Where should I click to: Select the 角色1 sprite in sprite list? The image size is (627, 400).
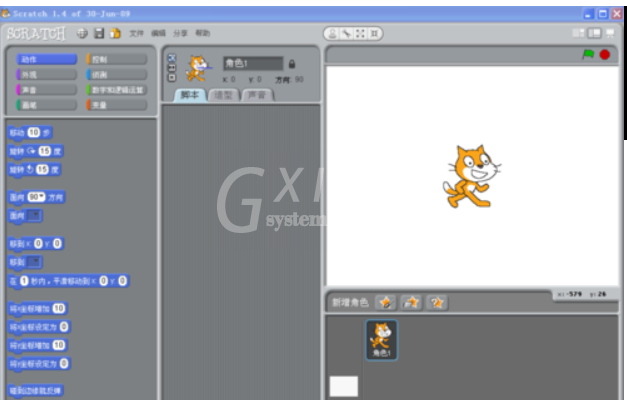pyautogui.click(x=381, y=340)
